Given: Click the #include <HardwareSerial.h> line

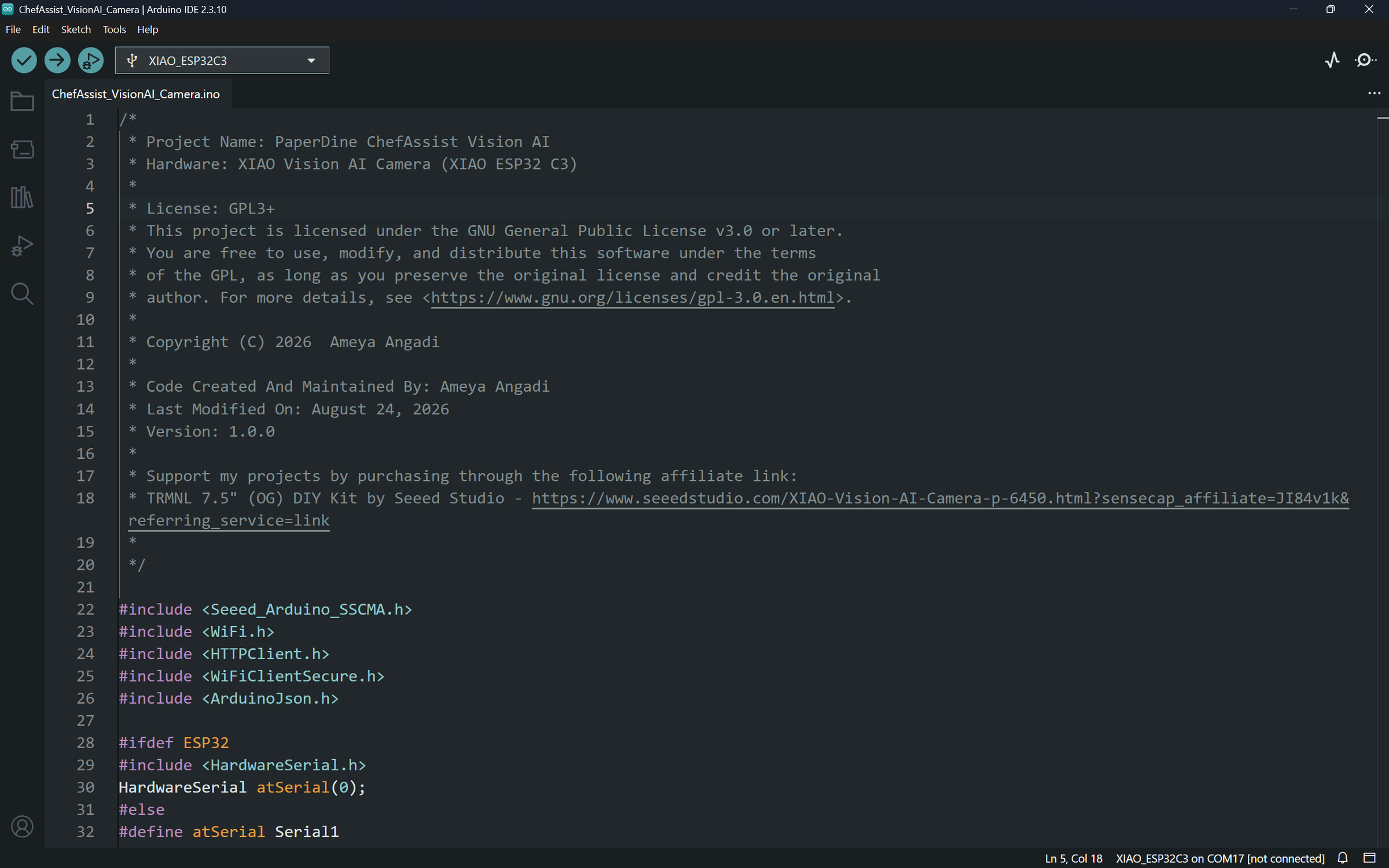Looking at the screenshot, I should (x=242, y=765).
